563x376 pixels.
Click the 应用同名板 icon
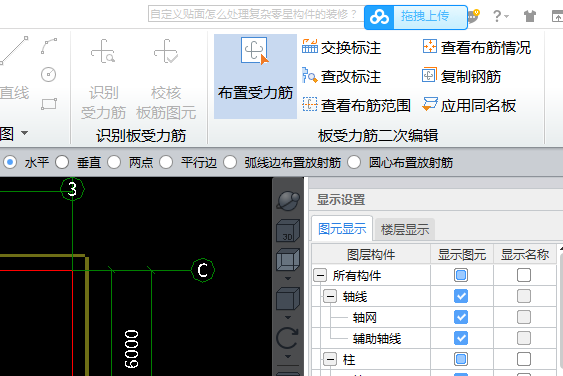(x=429, y=105)
